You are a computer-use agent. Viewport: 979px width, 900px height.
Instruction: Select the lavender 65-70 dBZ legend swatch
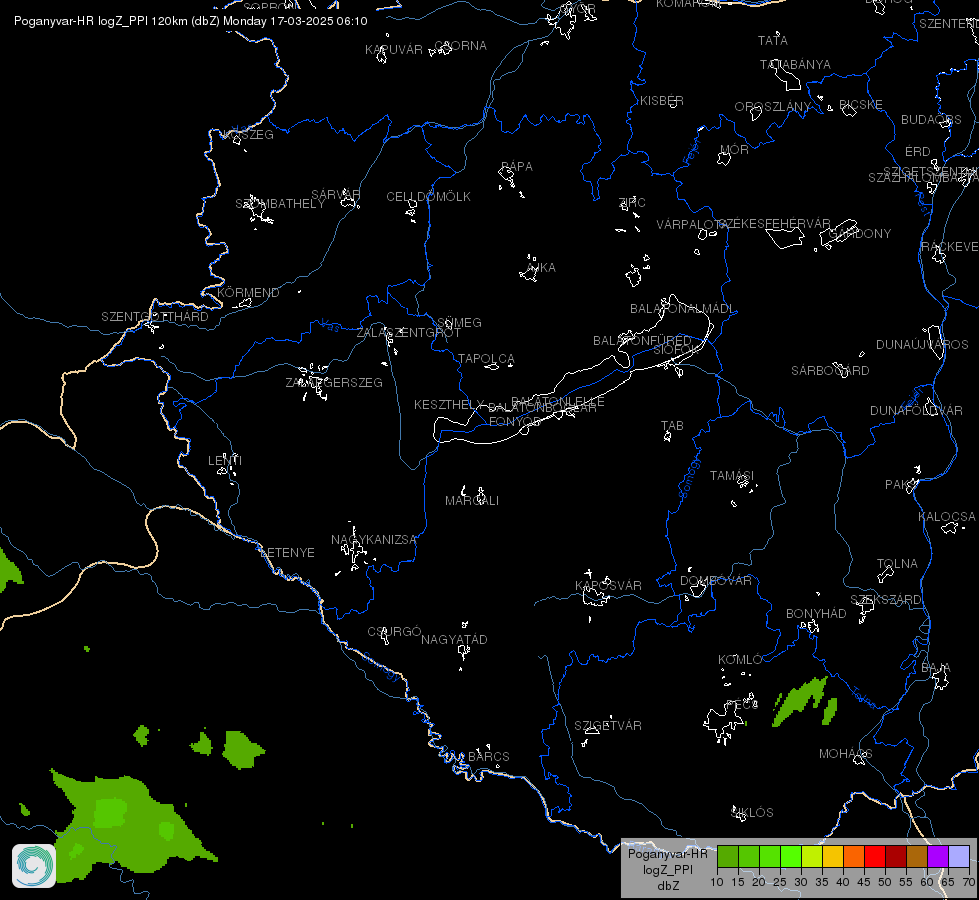(958, 856)
